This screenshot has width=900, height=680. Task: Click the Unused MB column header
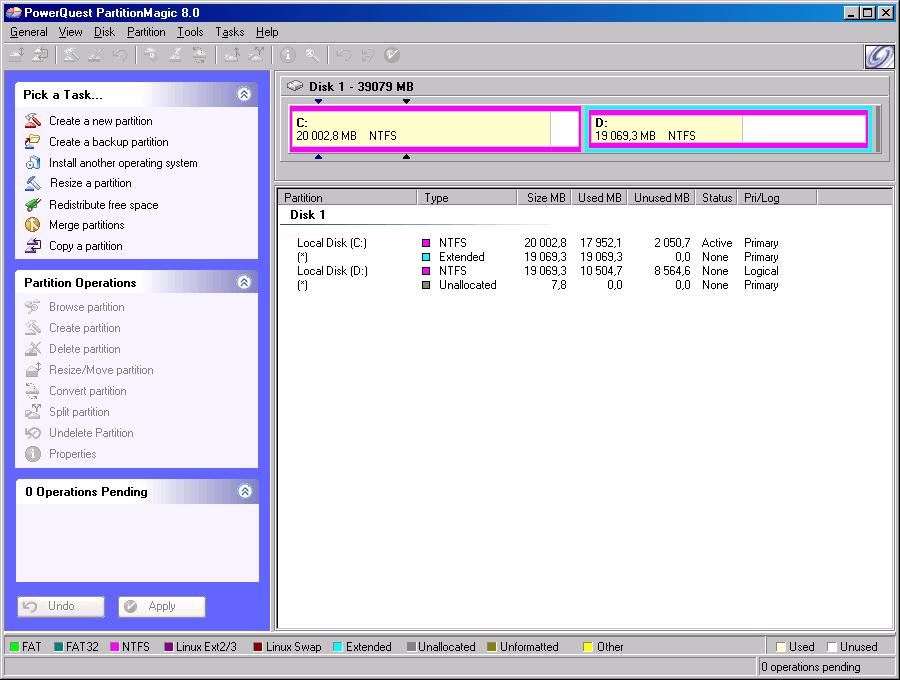(661, 197)
